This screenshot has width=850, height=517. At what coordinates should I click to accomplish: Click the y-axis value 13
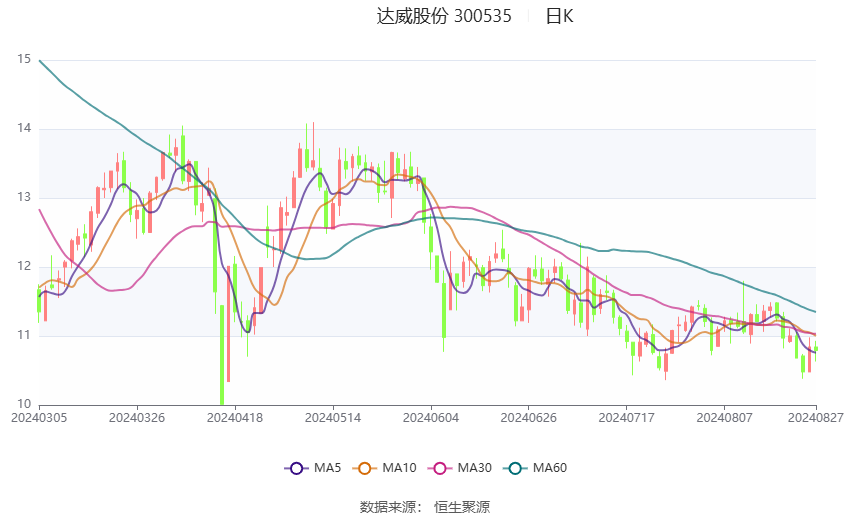(24, 197)
